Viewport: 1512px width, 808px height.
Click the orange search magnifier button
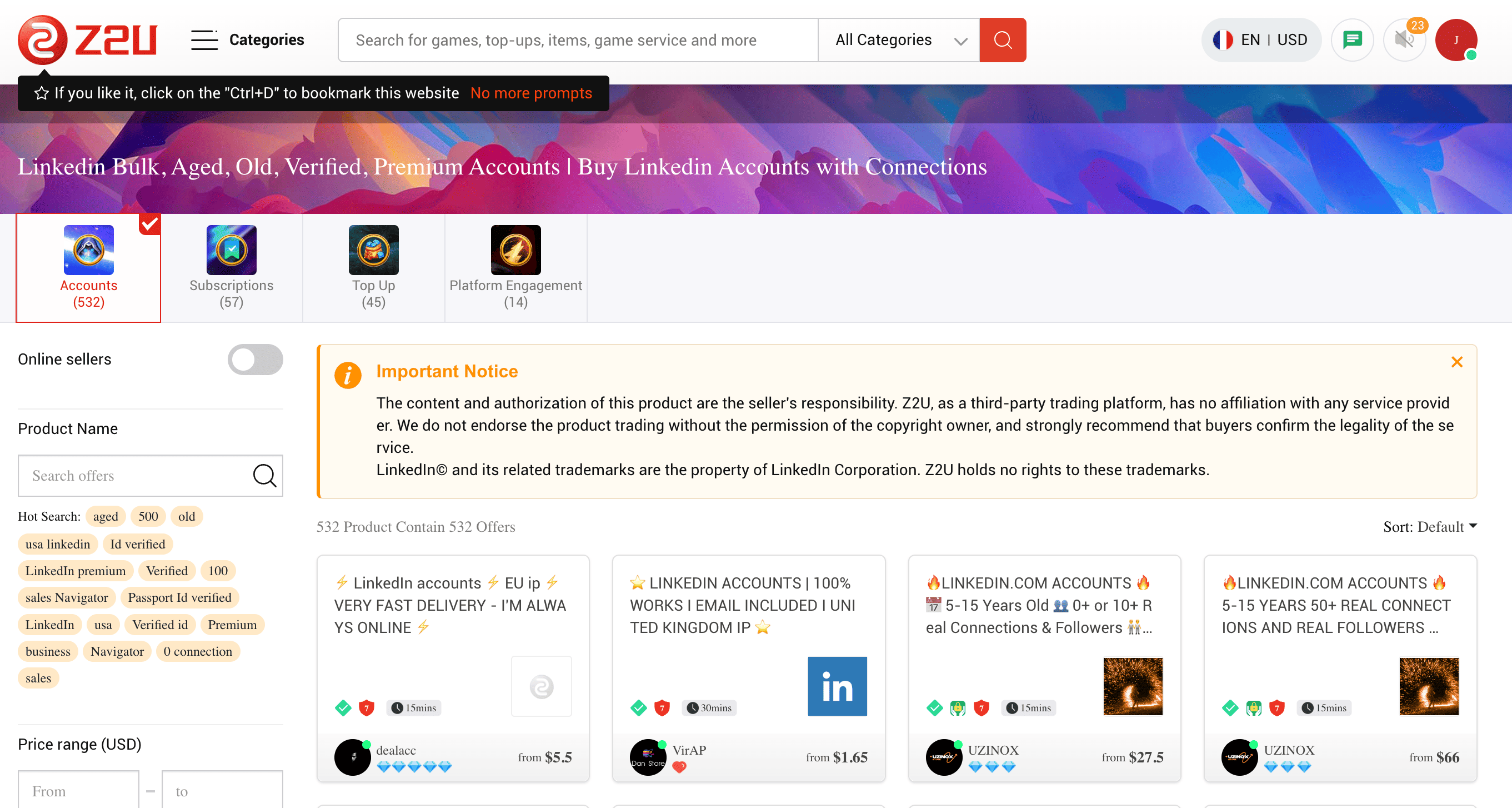click(1003, 39)
